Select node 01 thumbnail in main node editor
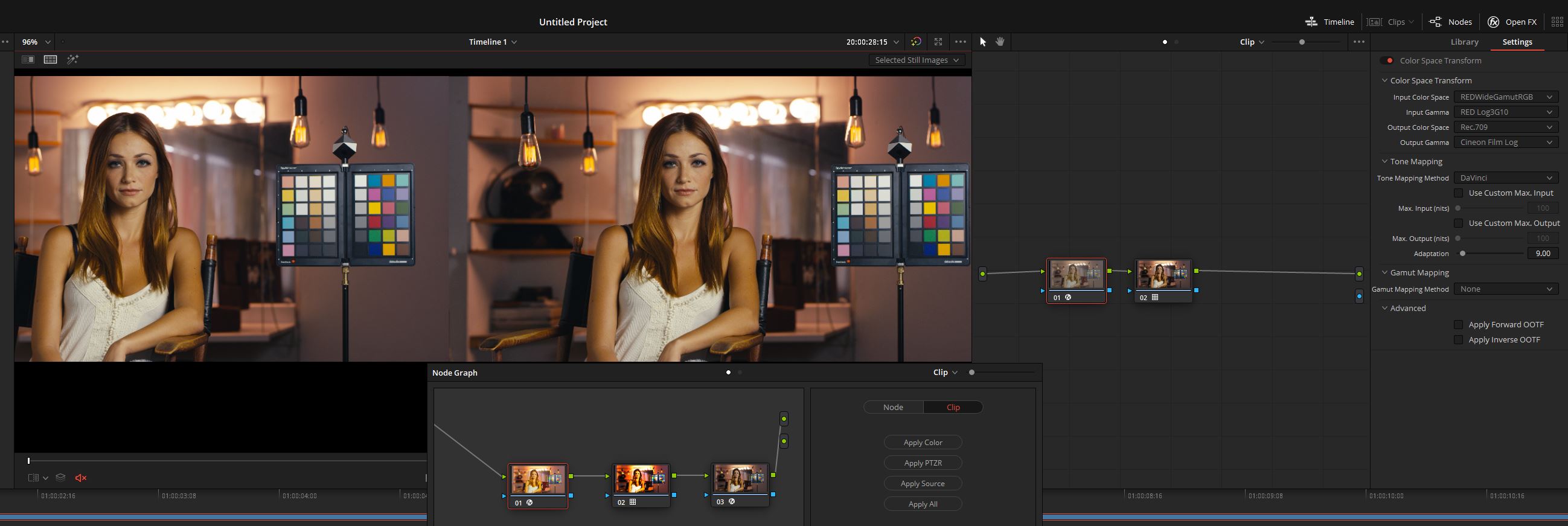 (x=1076, y=275)
